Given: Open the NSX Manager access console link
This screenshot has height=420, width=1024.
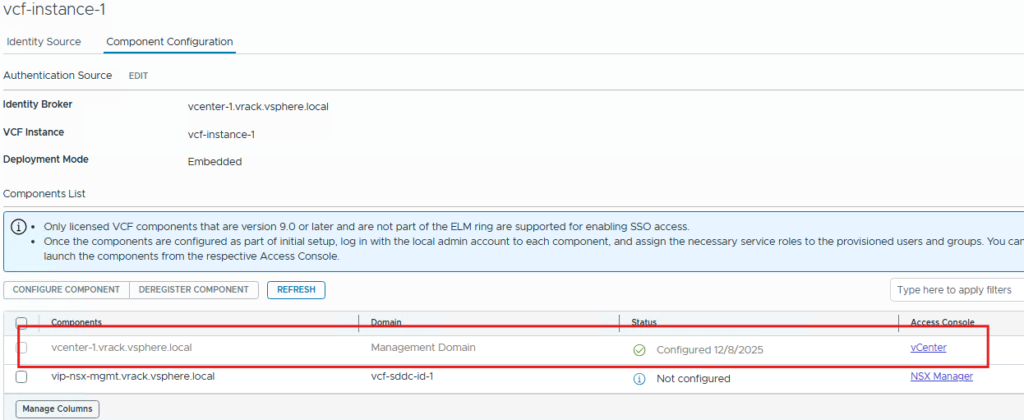Looking at the screenshot, I should (x=941, y=377).
